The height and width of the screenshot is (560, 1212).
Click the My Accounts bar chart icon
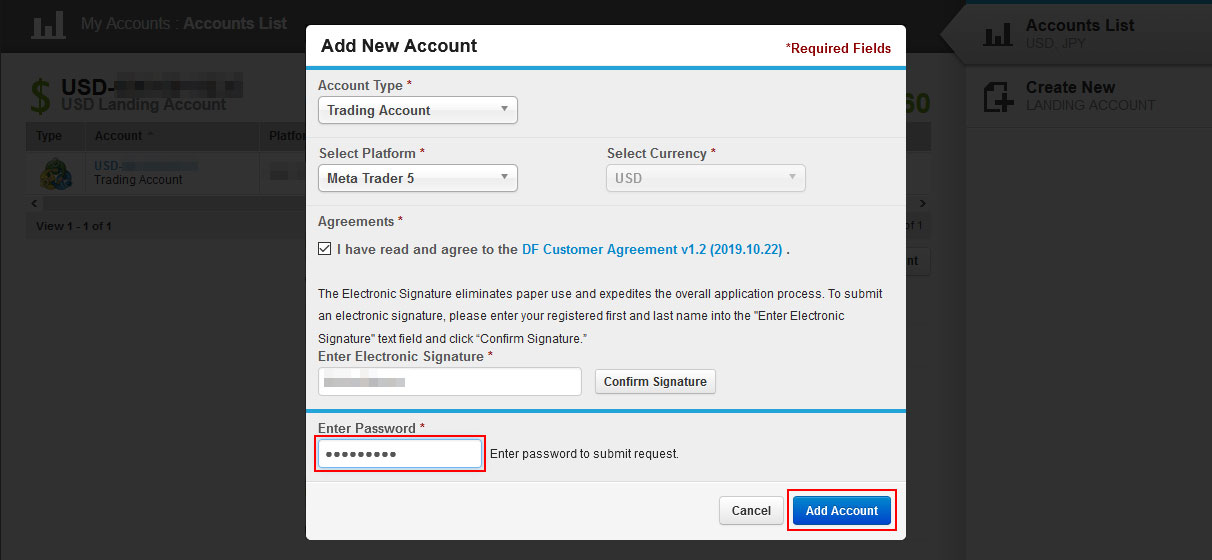click(48, 24)
